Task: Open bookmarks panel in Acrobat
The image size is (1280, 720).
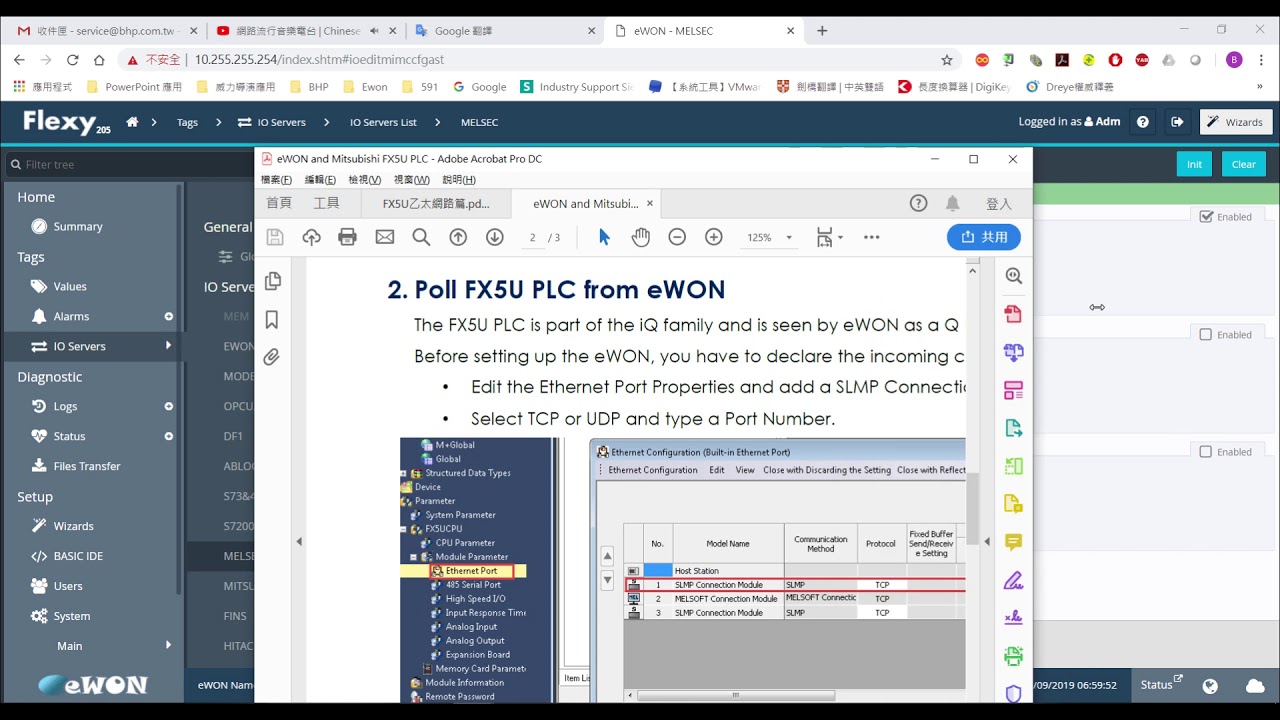Action: [x=271, y=319]
